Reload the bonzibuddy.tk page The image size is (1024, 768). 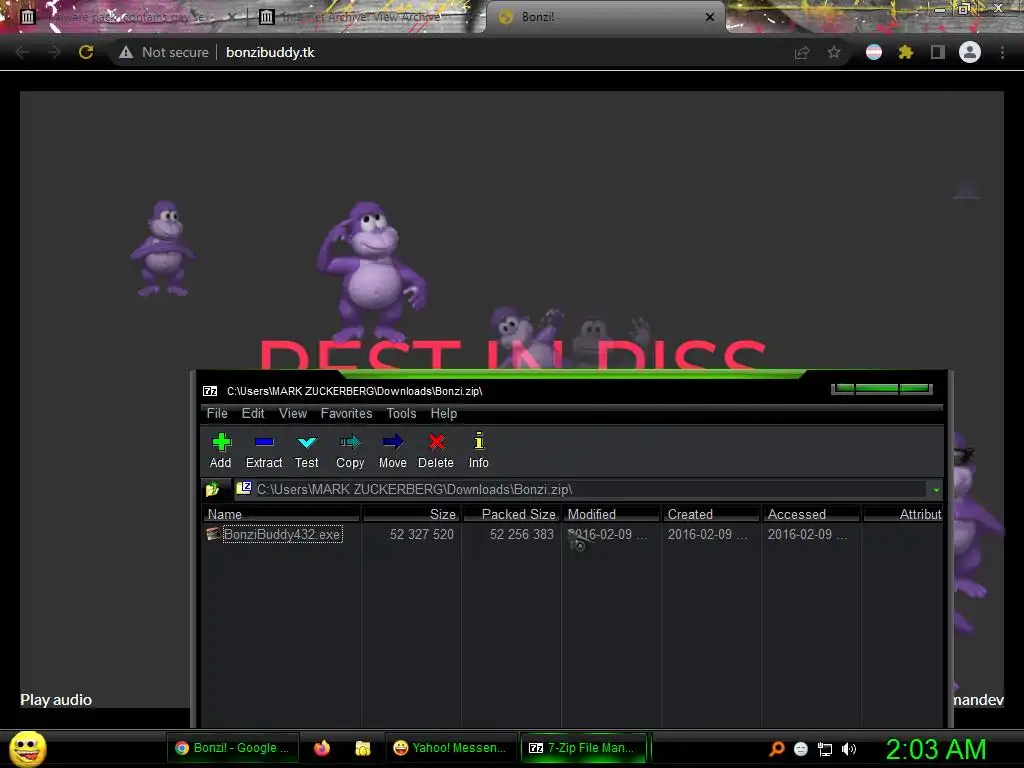tap(86, 52)
